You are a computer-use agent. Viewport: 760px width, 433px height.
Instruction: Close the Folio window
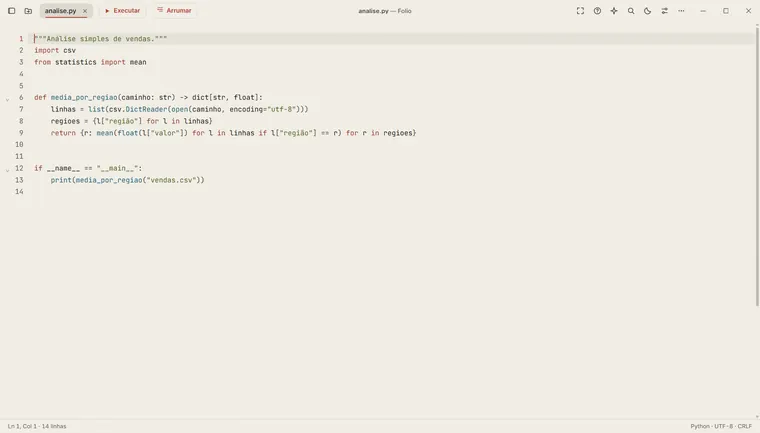(748, 11)
